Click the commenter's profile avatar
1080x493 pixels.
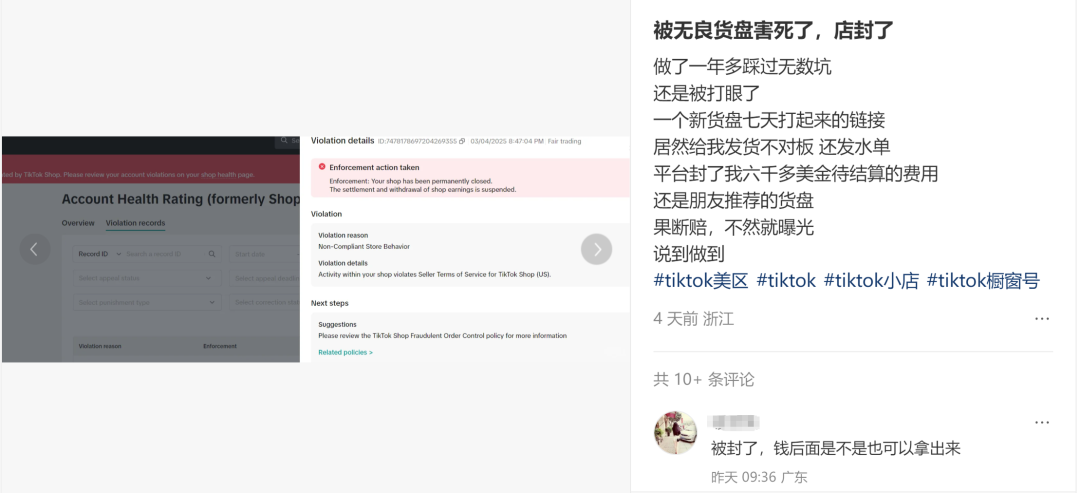(x=675, y=432)
